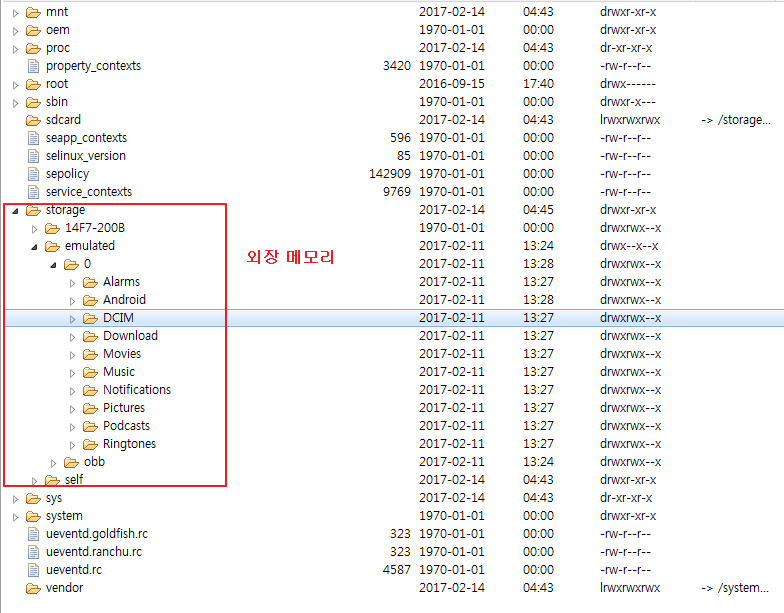Select the system folder name

coord(64,516)
